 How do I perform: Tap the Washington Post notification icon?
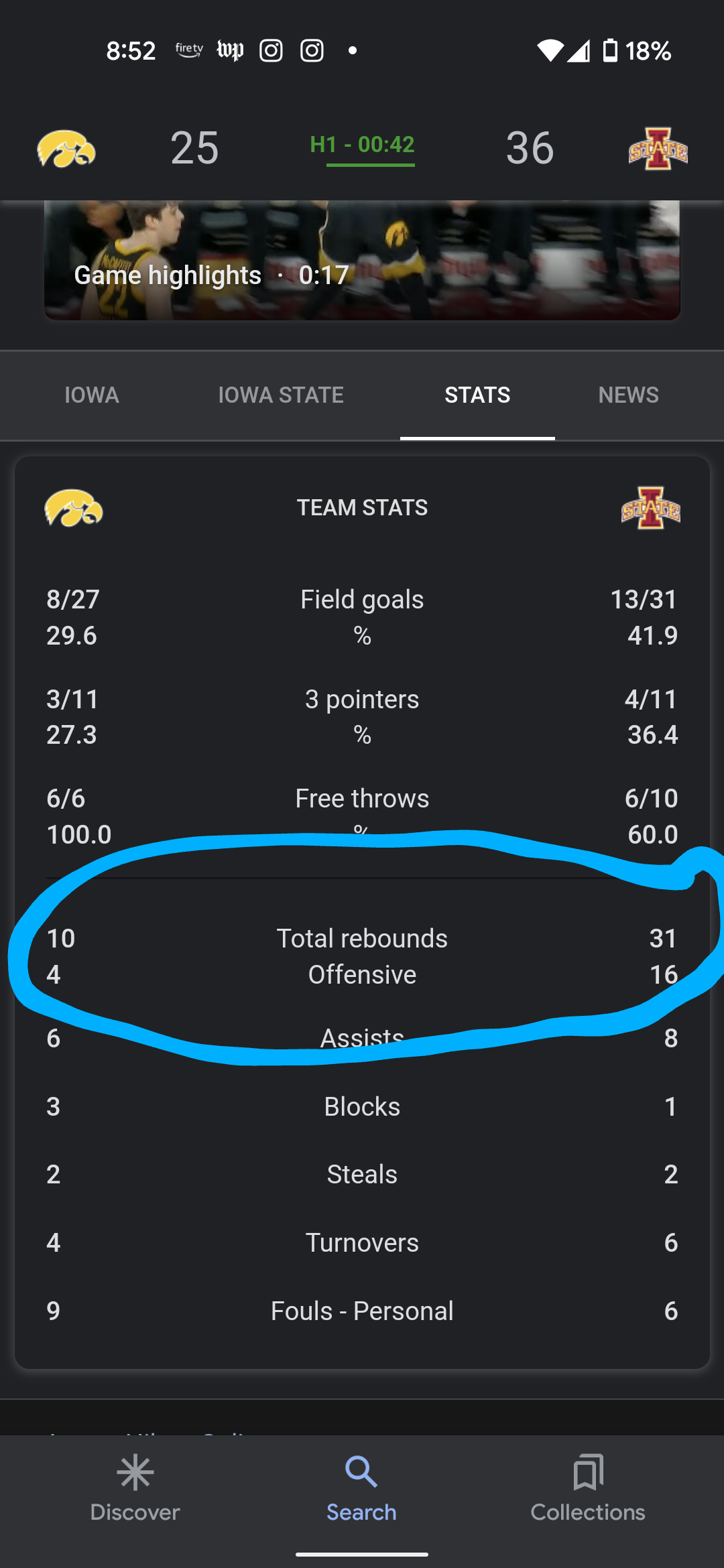(x=230, y=50)
